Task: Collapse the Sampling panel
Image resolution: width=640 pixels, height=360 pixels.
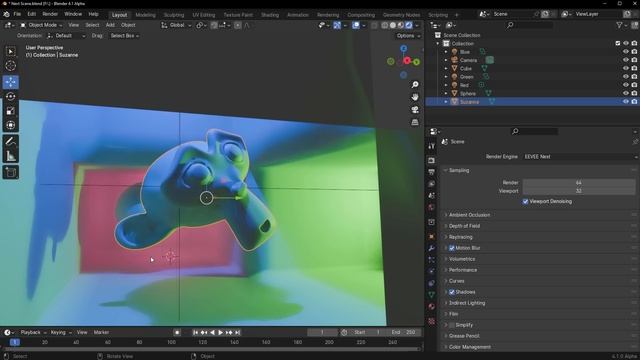Action: pos(459,171)
